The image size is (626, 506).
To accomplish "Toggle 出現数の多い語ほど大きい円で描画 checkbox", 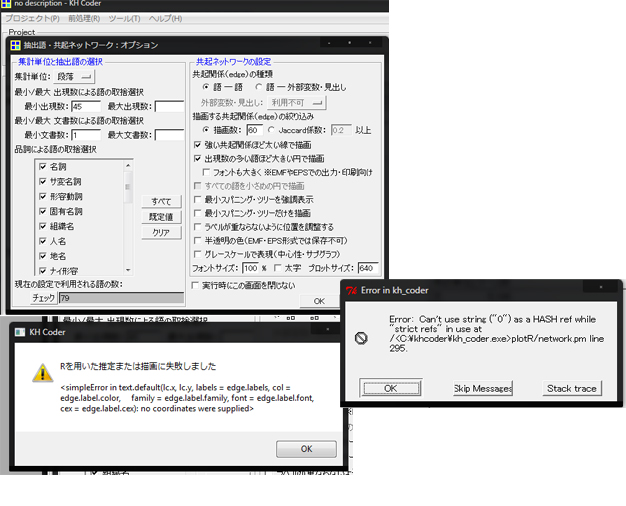I will tap(197, 159).
